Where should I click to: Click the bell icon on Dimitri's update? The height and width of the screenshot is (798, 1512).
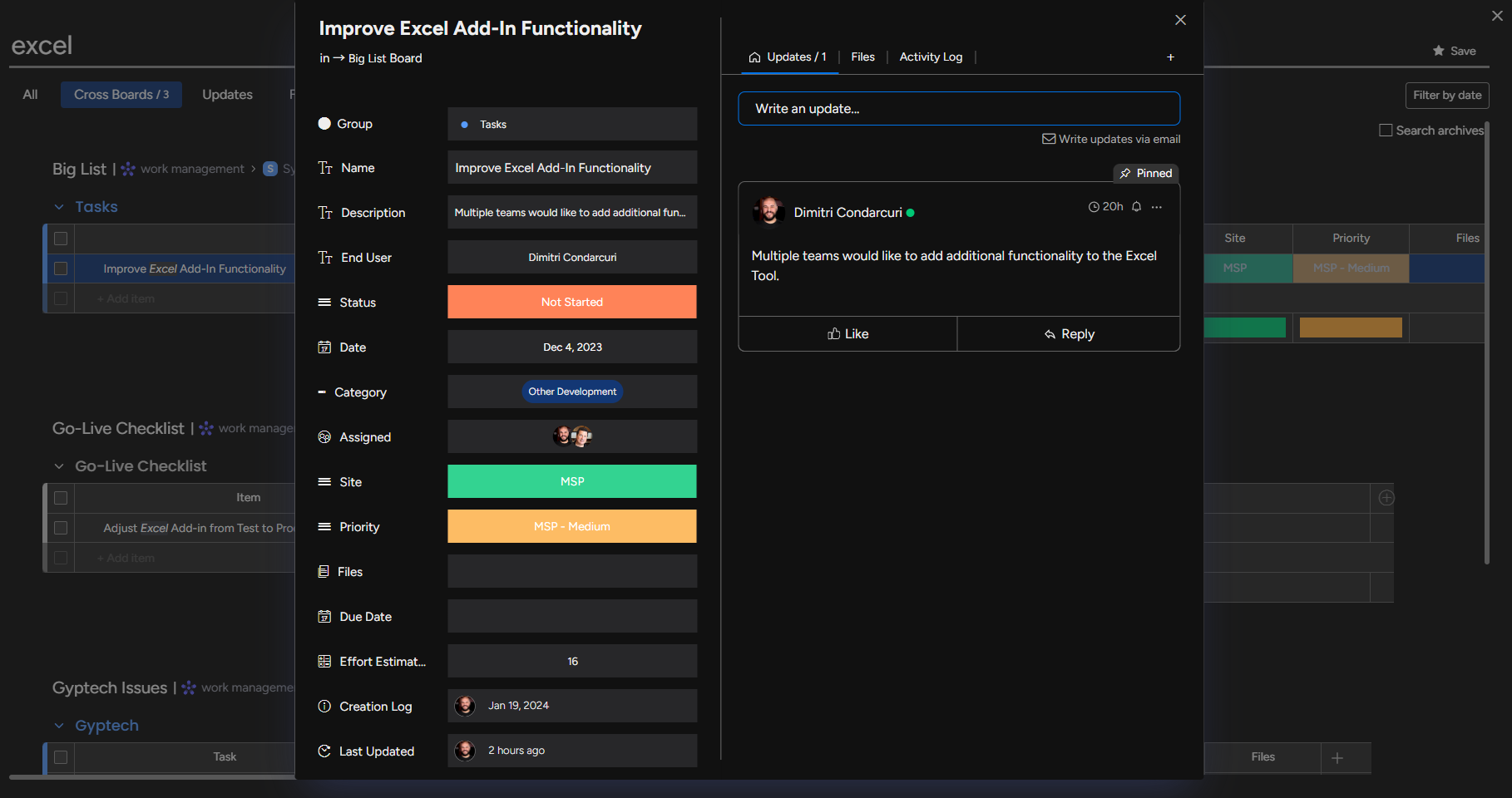point(1136,207)
